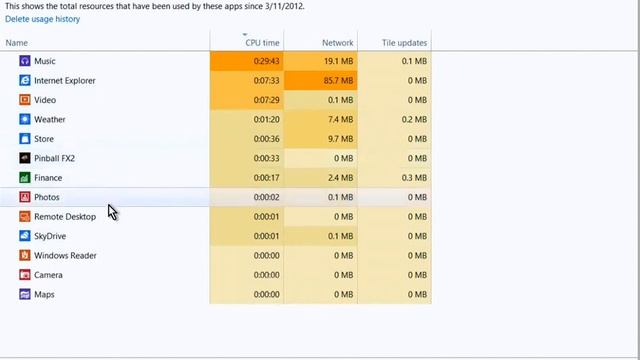640x360 pixels.
Task: Click Music tile updates 0.1 MB
Action: tap(414, 61)
